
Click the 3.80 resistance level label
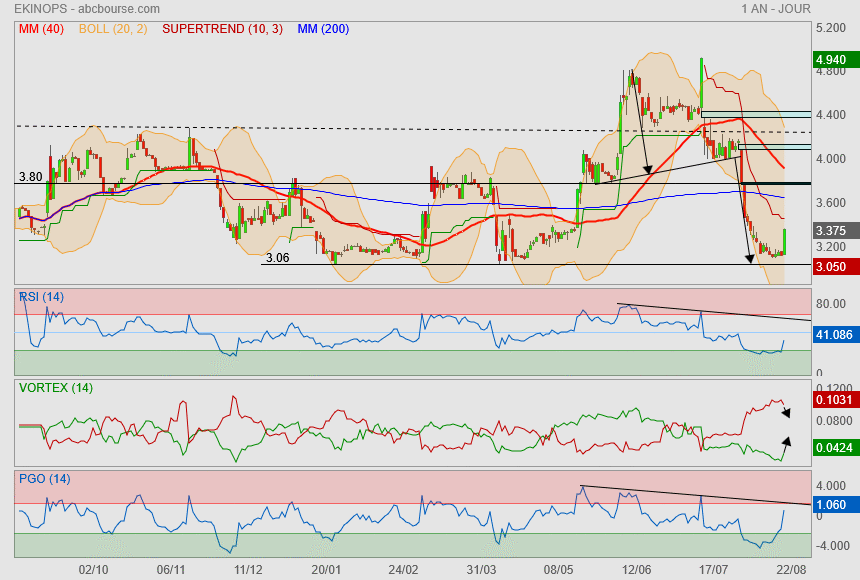click(31, 177)
